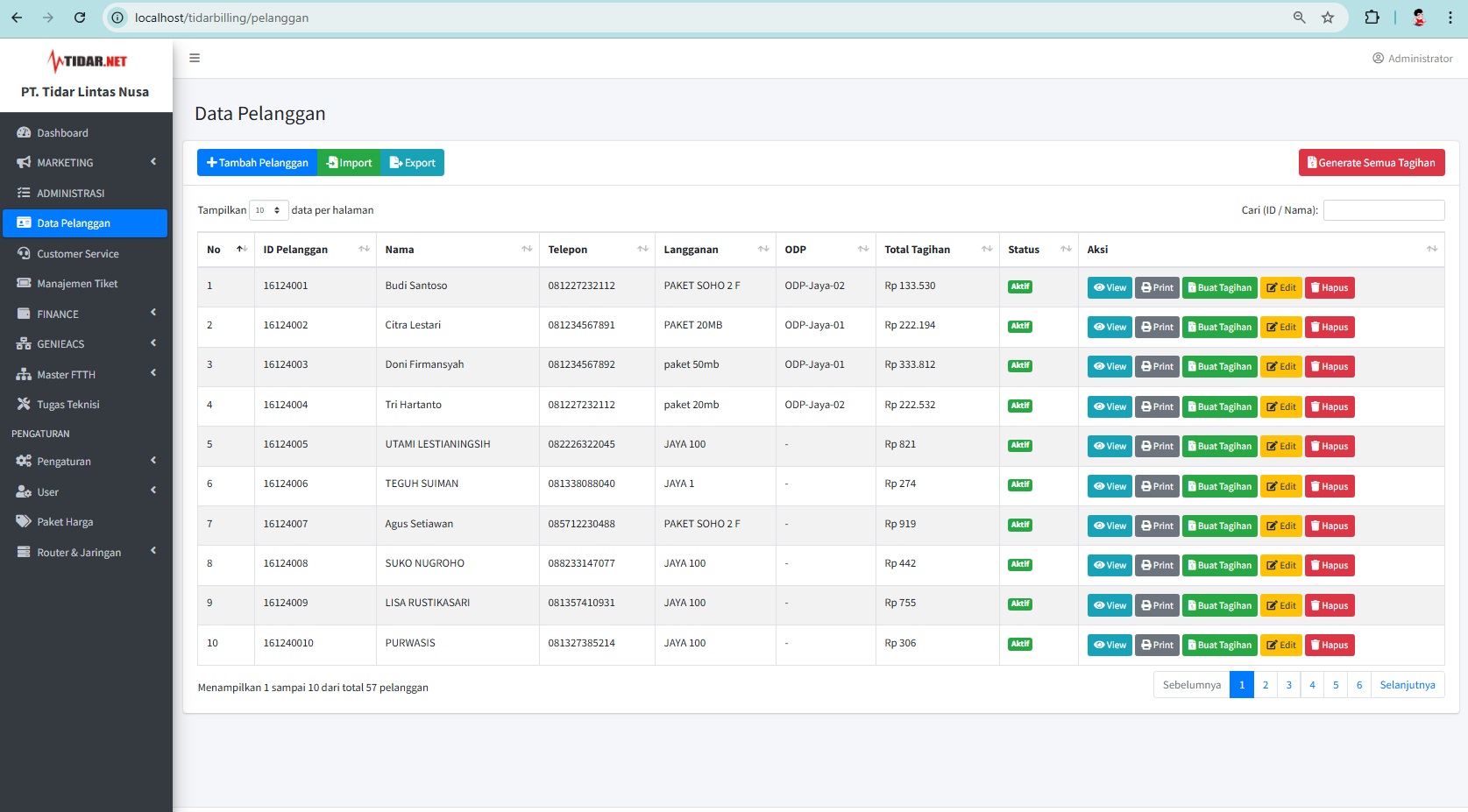This screenshot has width=1468, height=812.
Task: Click Tambah Pelanggan button
Action: tap(257, 163)
